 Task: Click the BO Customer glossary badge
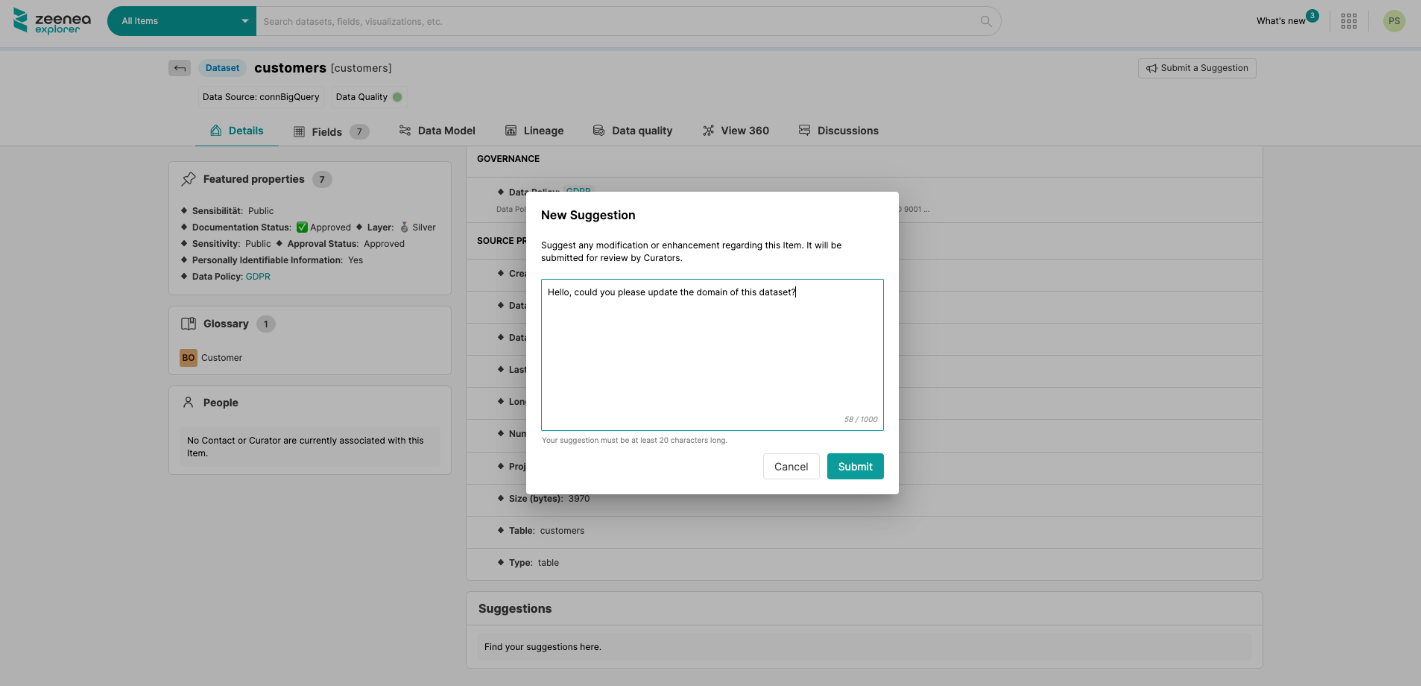(188, 357)
